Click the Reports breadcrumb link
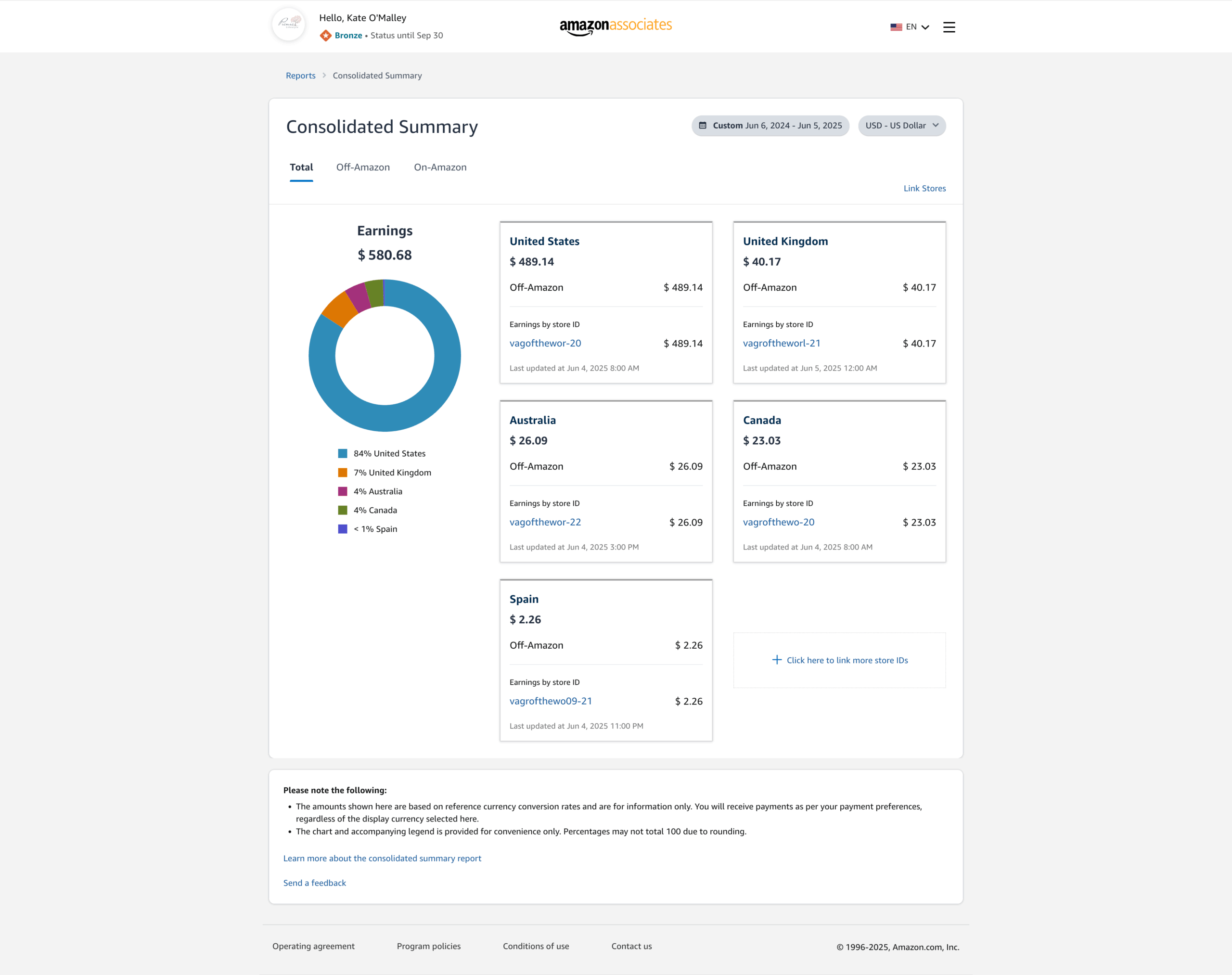 click(x=301, y=76)
